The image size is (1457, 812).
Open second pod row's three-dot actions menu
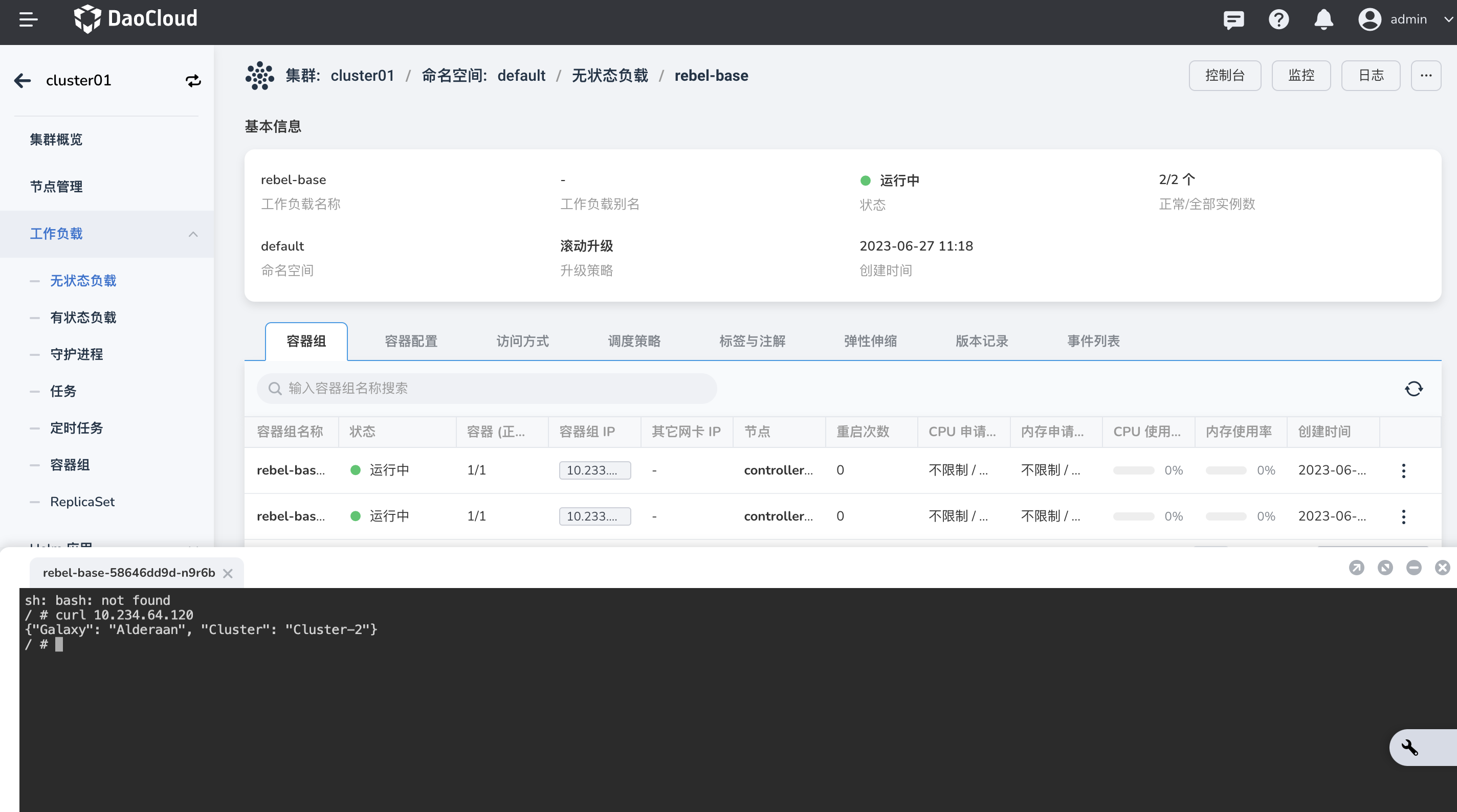point(1403,516)
